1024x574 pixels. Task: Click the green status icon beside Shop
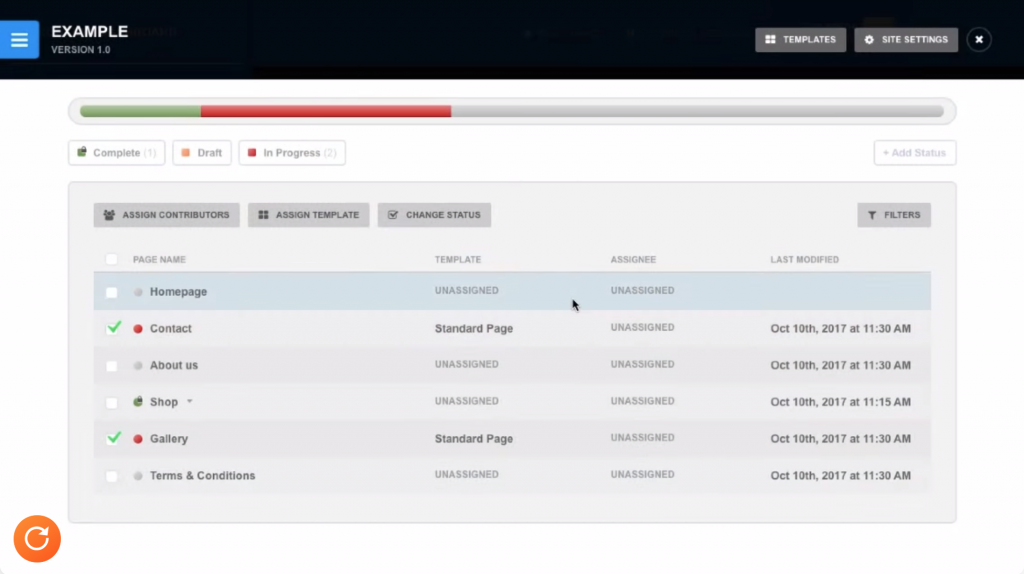(x=138, y=402)
